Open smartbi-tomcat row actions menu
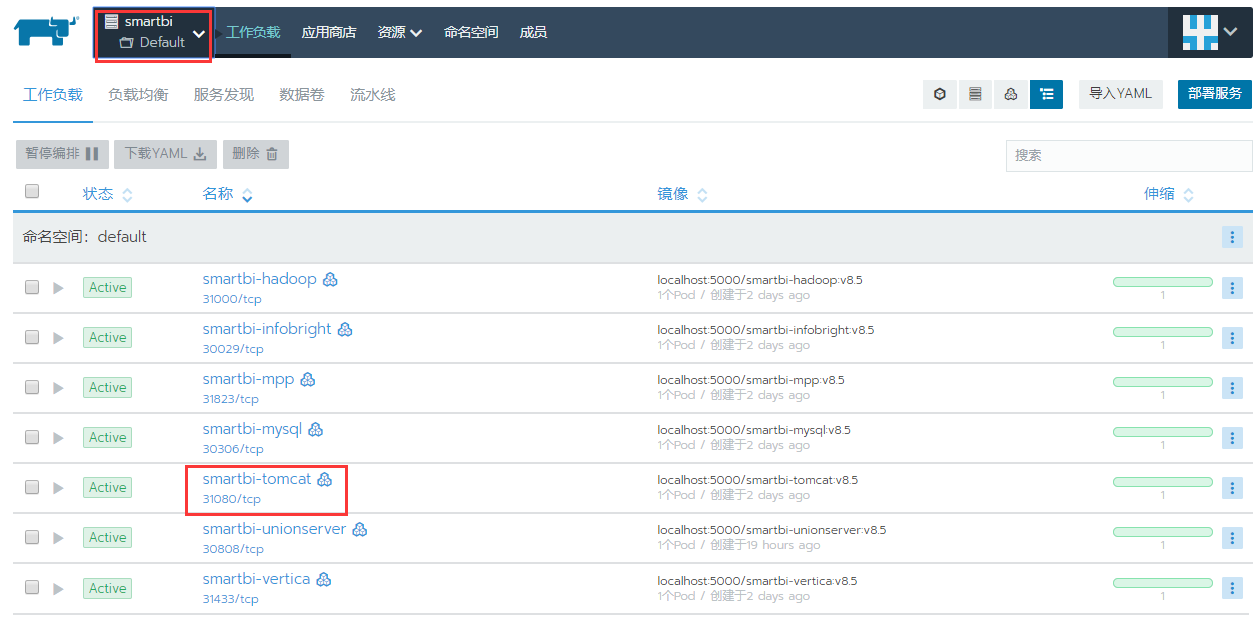 pos(1232,487)
